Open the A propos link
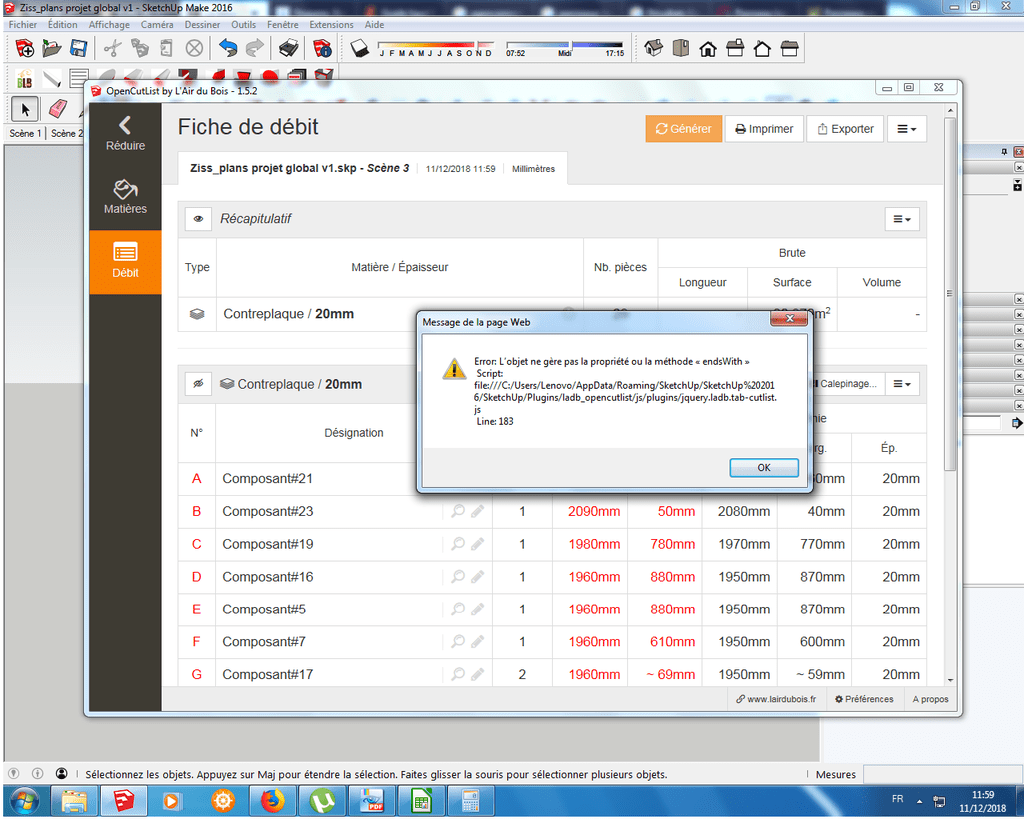Image resolution: width=1024 pixels, height=819 pixels. pos(930,699)
